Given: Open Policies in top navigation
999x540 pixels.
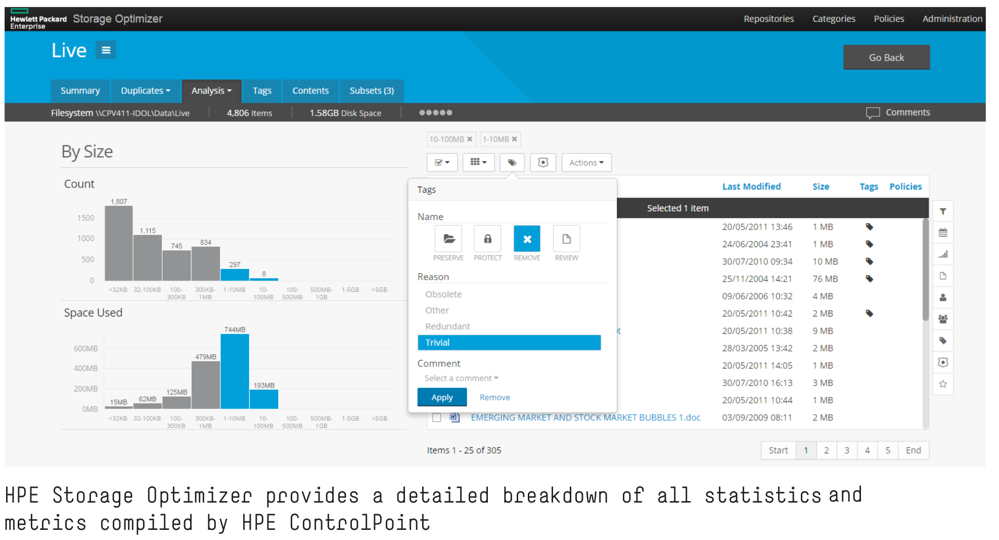Looking at the screenshot, I should pos(889,18).
